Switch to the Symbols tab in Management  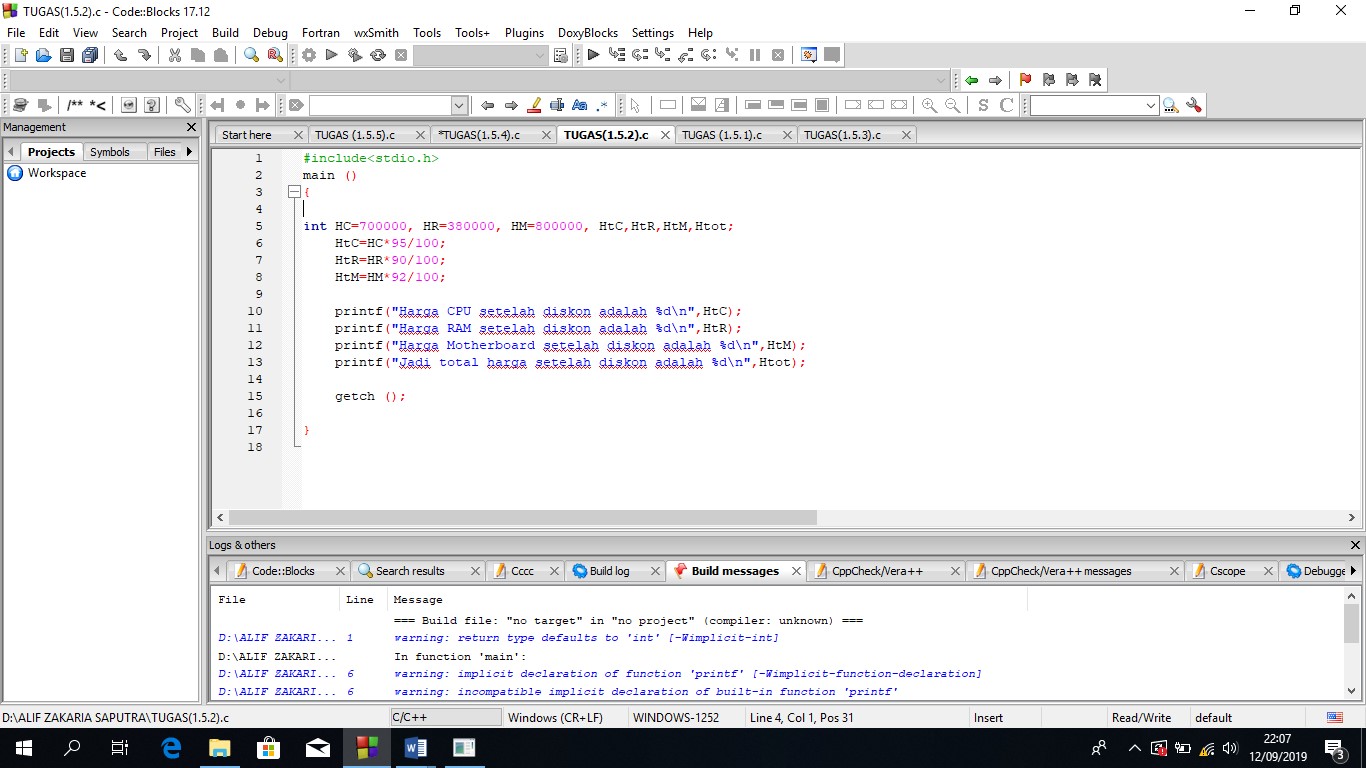pyautogui.click(x=110, y=152)
